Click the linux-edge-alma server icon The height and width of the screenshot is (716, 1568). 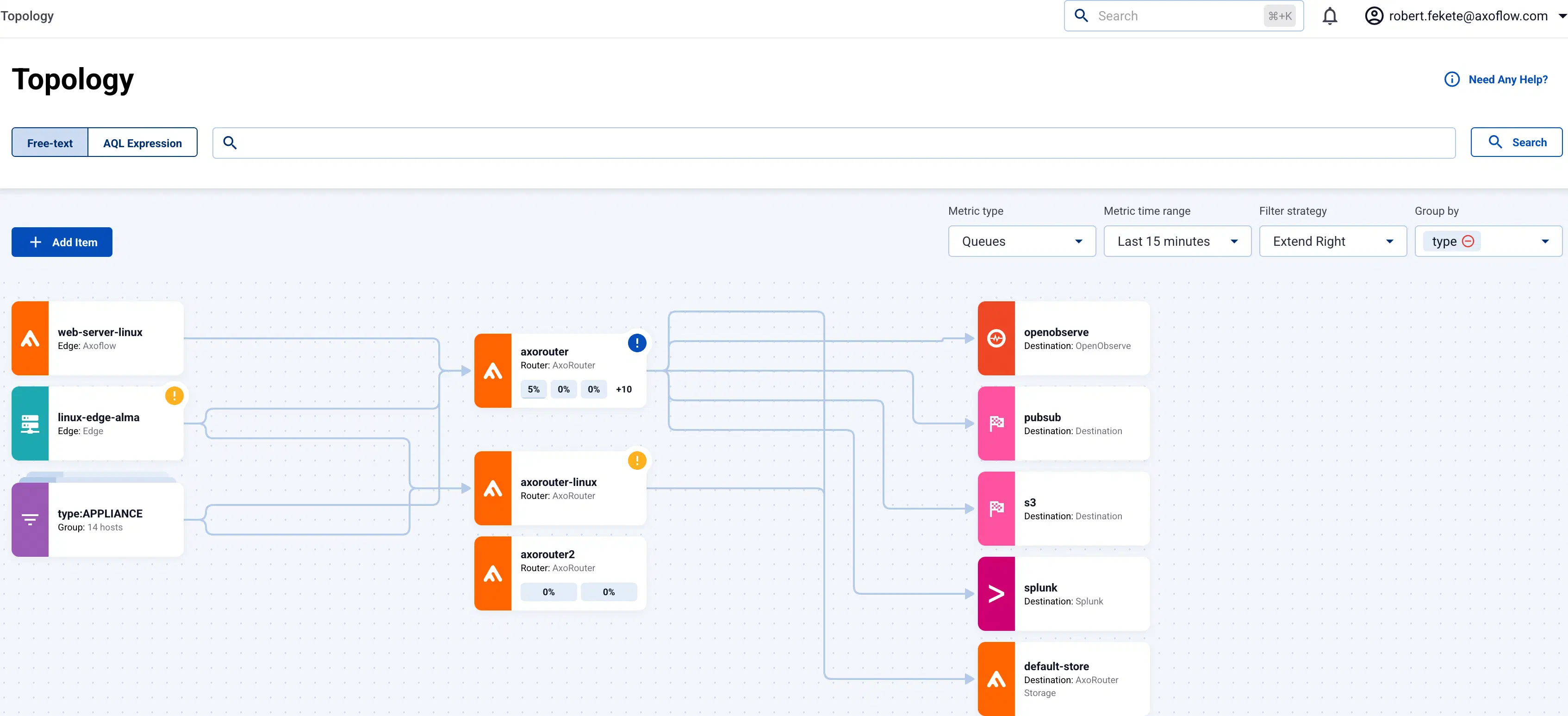point(30,423)
